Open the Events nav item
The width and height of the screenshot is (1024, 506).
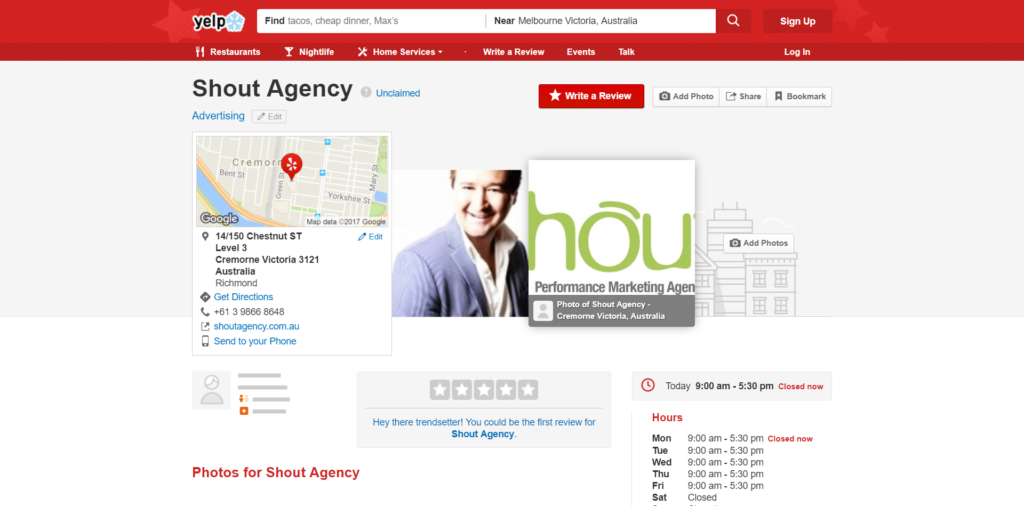click(581, 52)
